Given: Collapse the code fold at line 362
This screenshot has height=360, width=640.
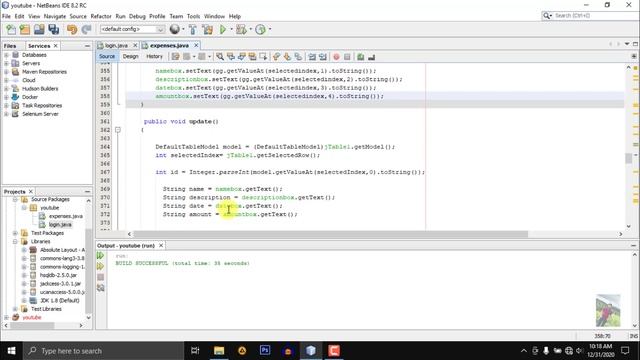Looking at the screenshot, I should [118, 130].
